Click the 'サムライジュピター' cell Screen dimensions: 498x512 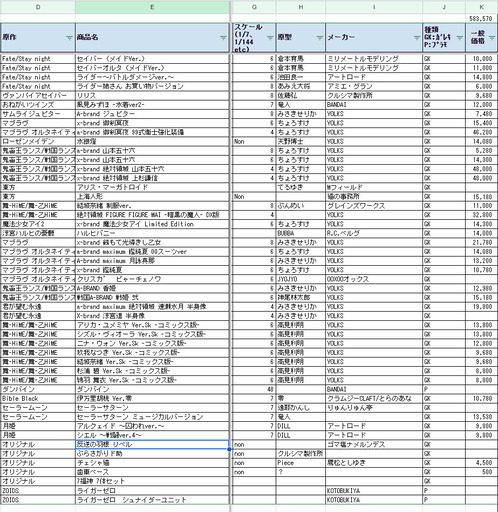[x=38, y=114]
